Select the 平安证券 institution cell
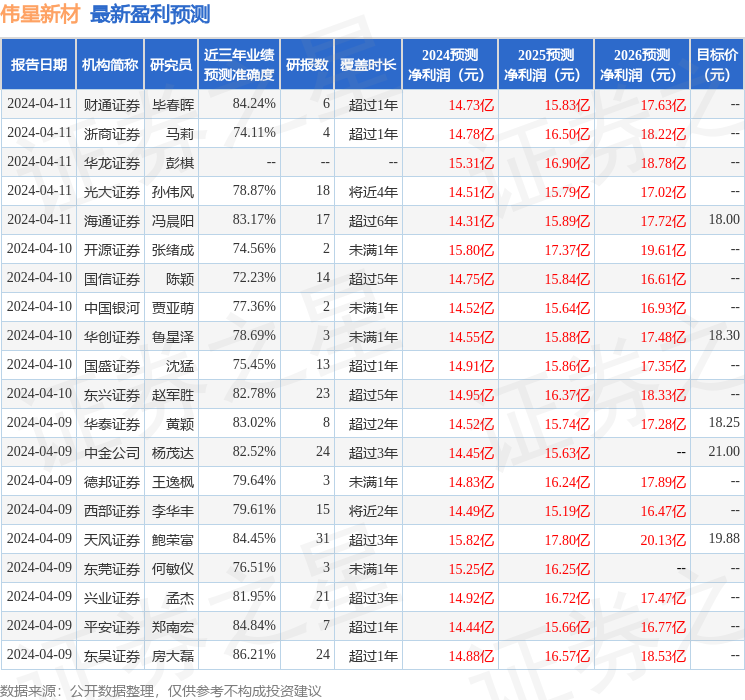The width and height of the screenshot is (745, 700). (112, 626)
